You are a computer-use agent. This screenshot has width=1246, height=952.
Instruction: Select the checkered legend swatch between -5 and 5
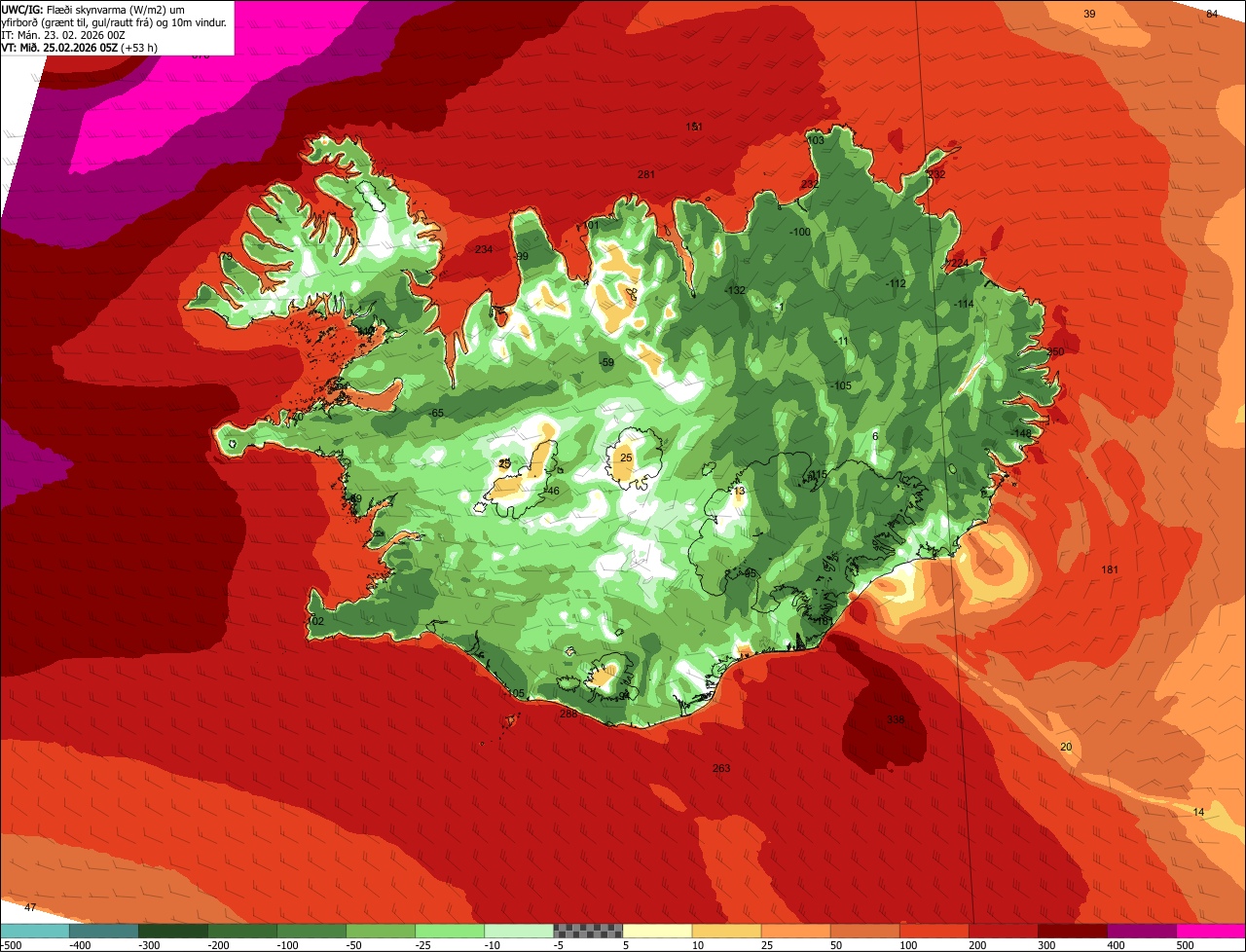tap(587, 931)
